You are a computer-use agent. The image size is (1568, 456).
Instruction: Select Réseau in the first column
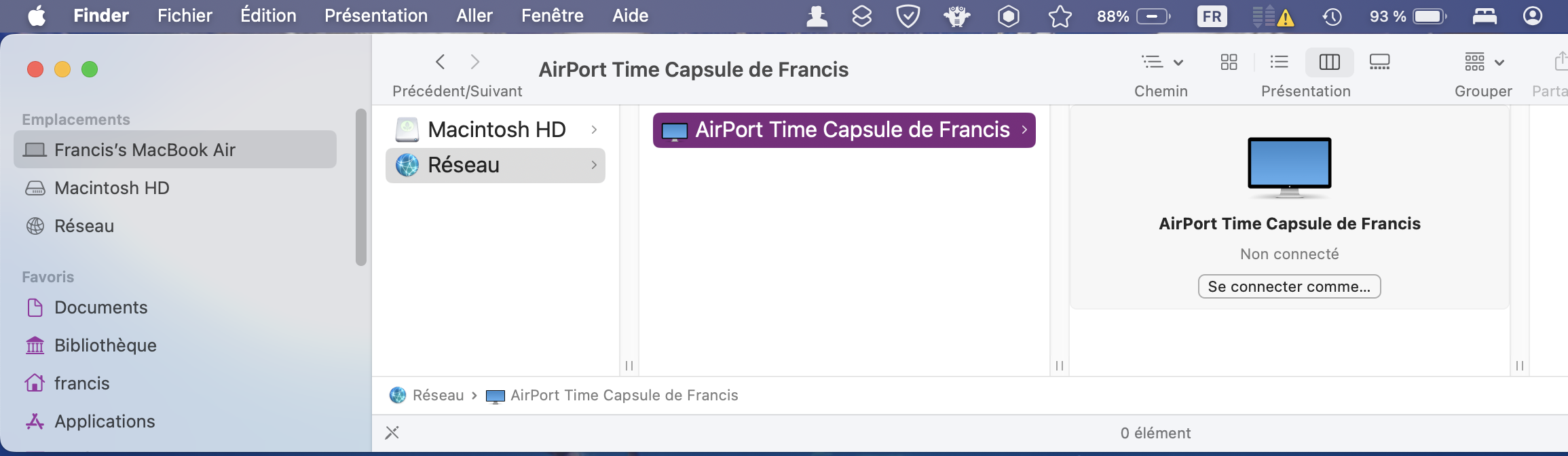pyautogui.click(x=464, y=165)
